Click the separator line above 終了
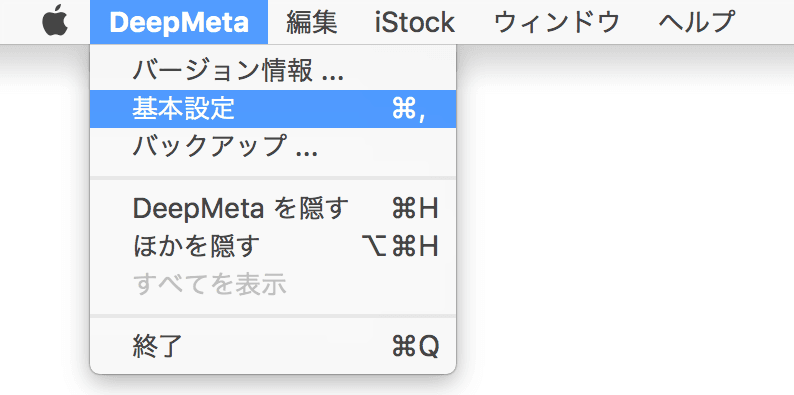 coord(273,315)
